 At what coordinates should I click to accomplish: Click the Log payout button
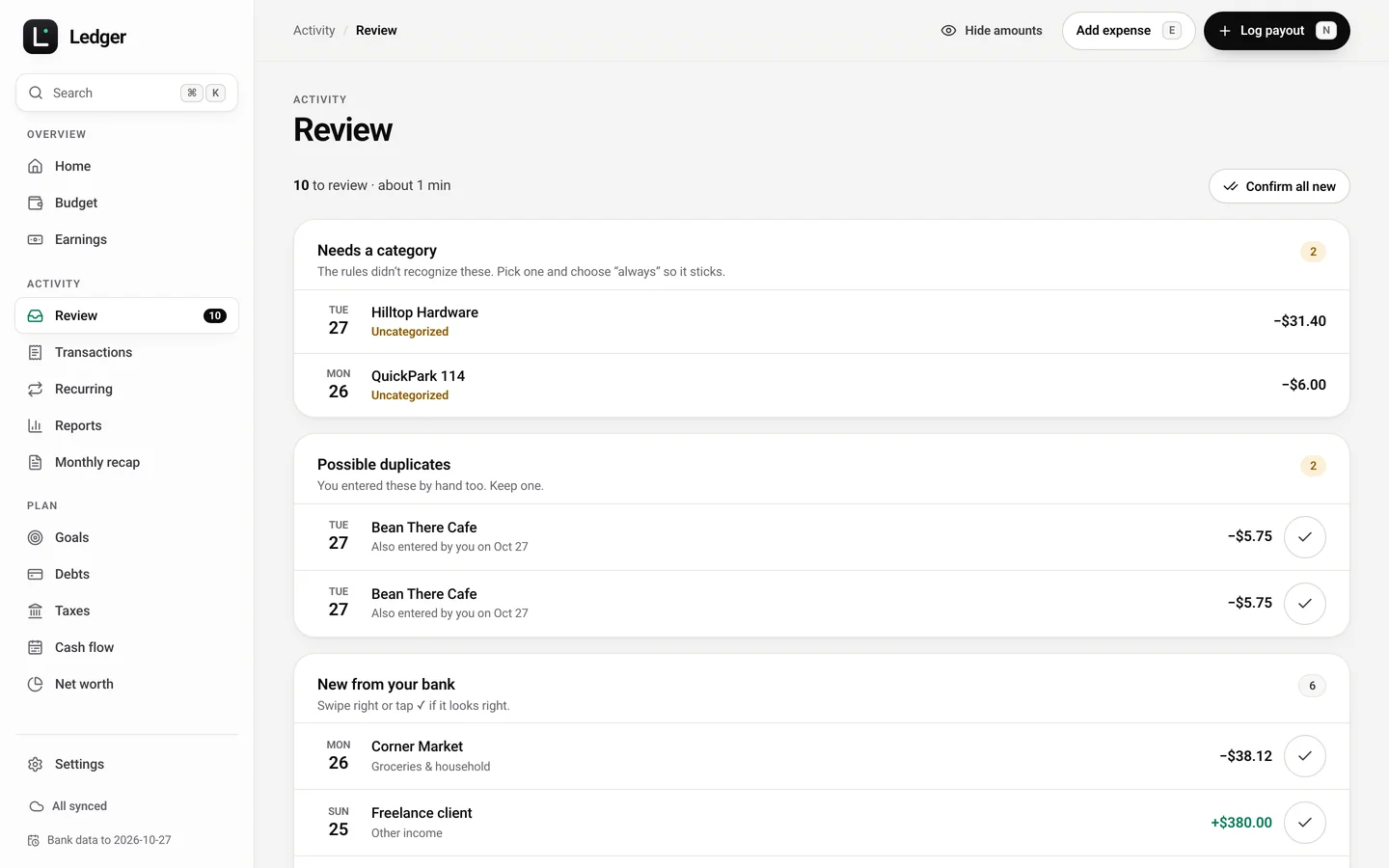(1277, 31)
